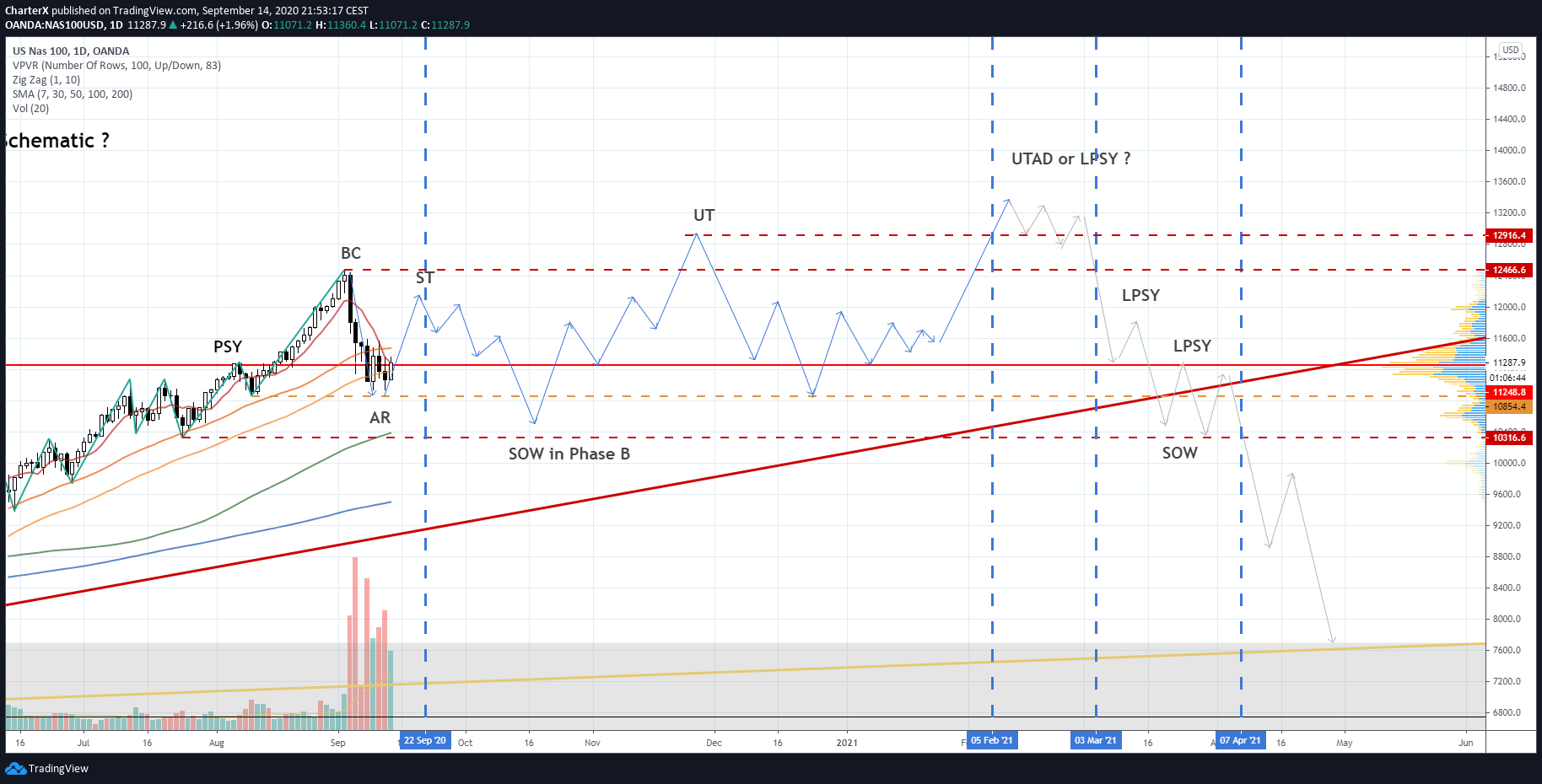Click the Jun label on the time axis
This screenshot has height=784, width=1542.
click(1466, 743)
